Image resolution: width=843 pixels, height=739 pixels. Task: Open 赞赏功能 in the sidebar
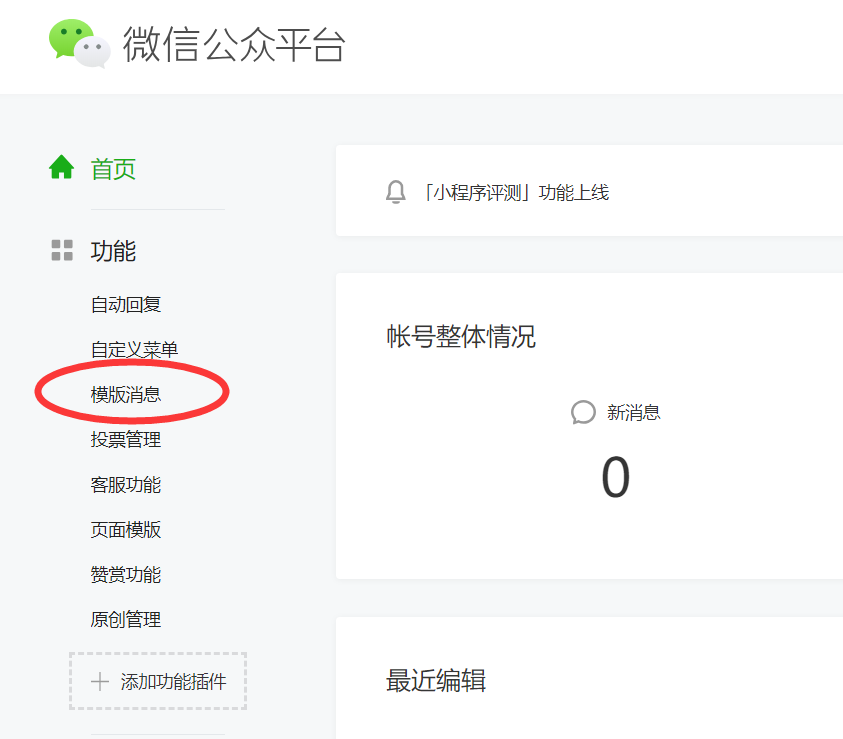pos(126,575)
